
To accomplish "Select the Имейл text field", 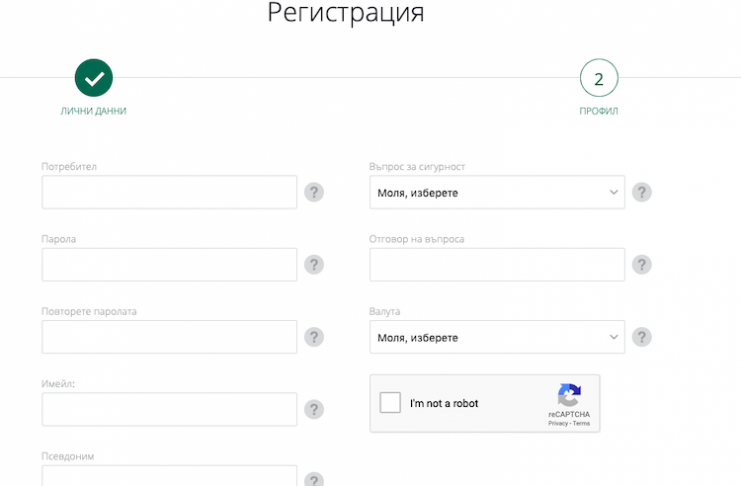I will pyautogui.click(x=169, y=409).
